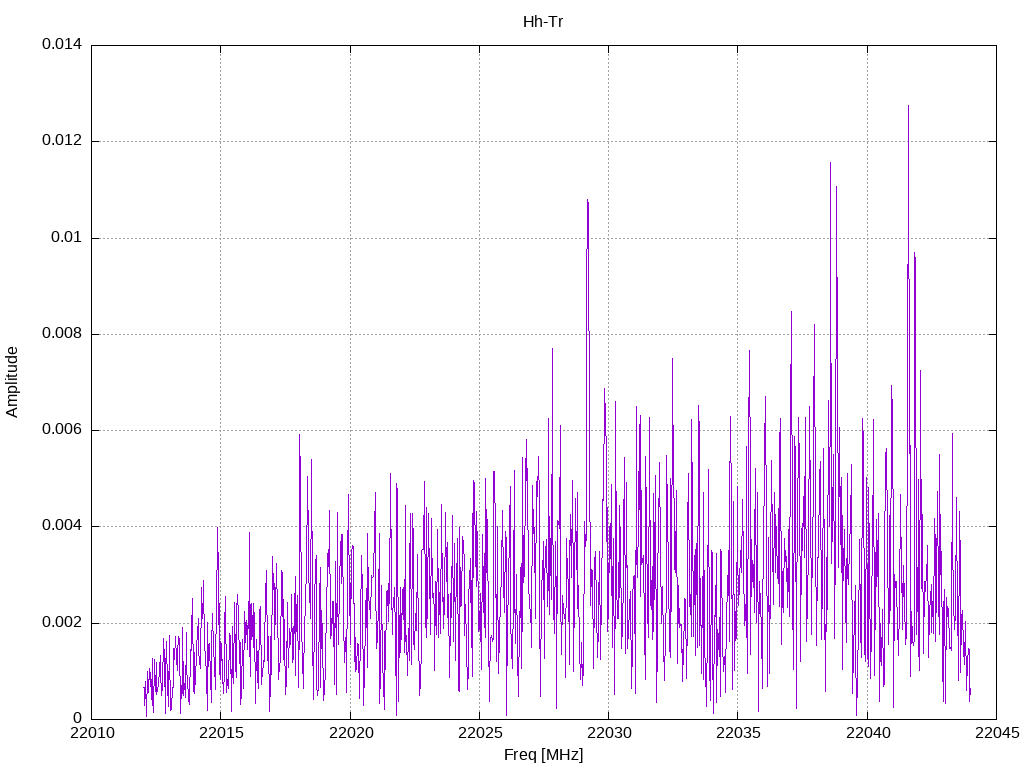Screen dimensions: 1024x768
Task: Click the Amplitude y-axis label
Action: coord(12,382)
